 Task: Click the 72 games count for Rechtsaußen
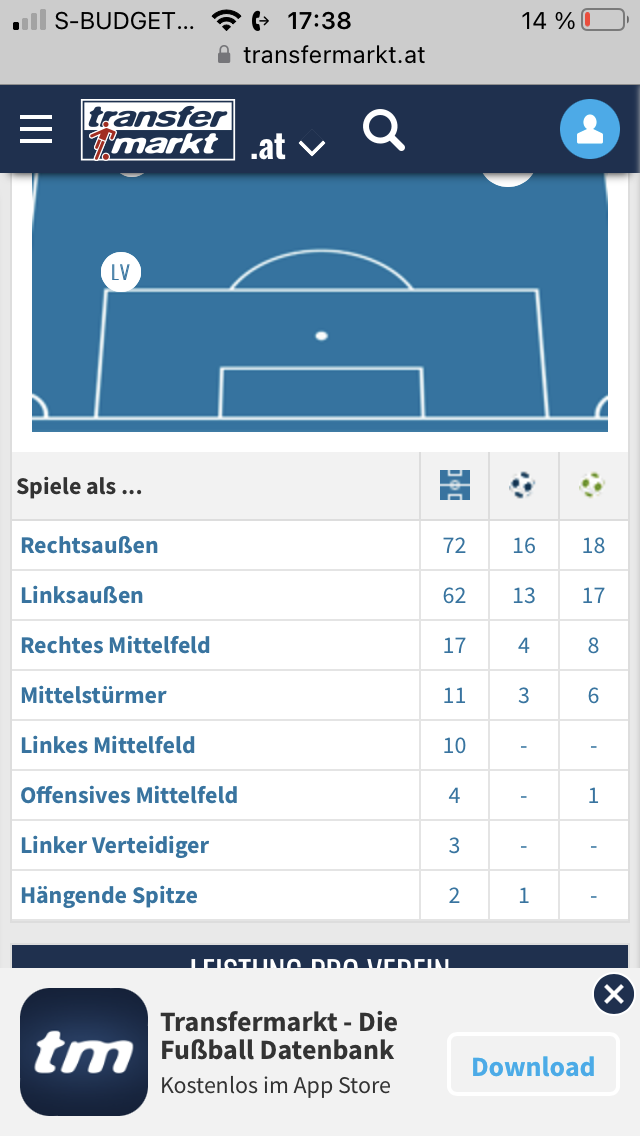tap(454, 546)
